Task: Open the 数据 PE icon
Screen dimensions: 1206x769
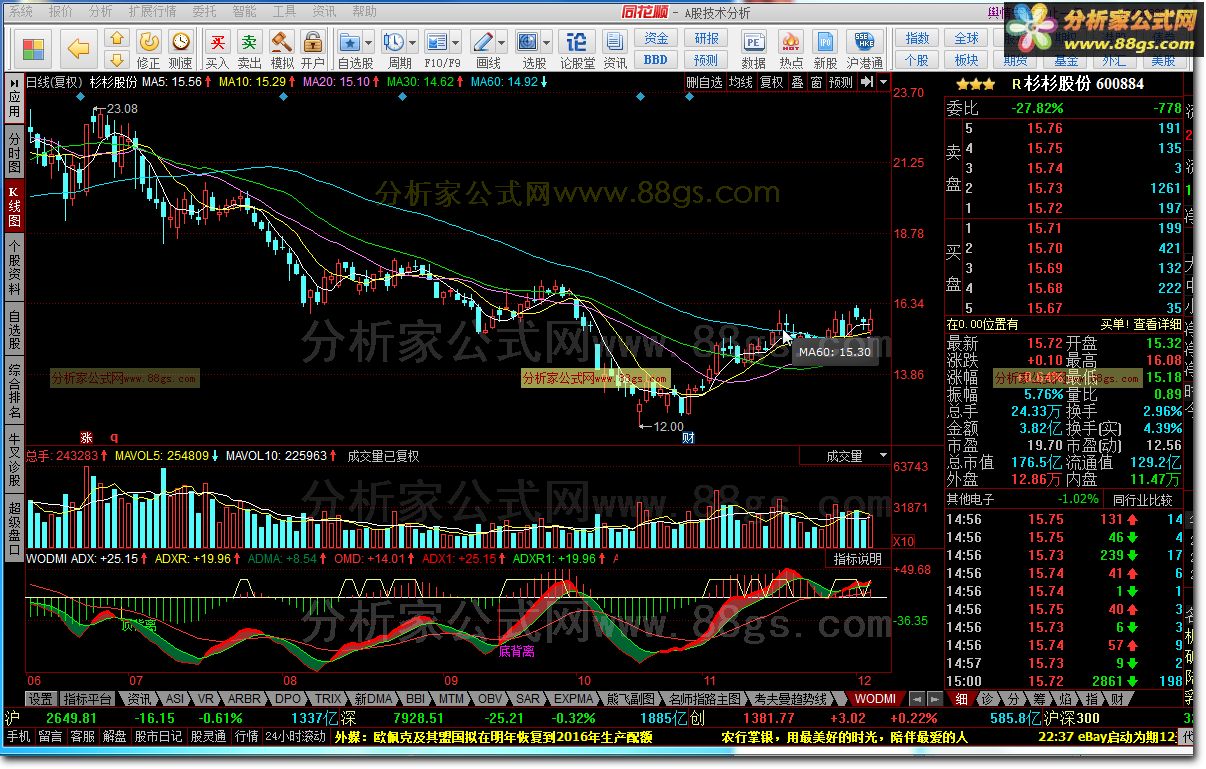Action: [754, 42]
